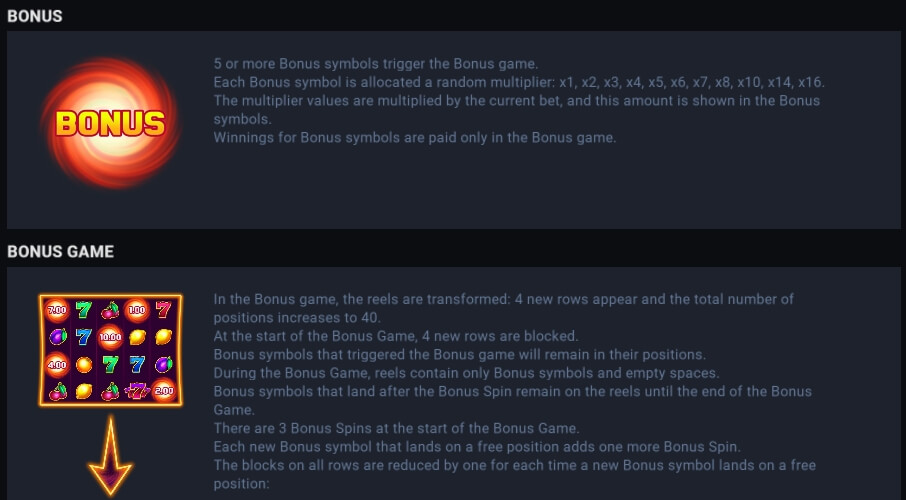This screenshot has height=500, width=906.
Task: Click the multiplier list line starting "Each Bonus symbol"
Action: (x=519, y=82)
